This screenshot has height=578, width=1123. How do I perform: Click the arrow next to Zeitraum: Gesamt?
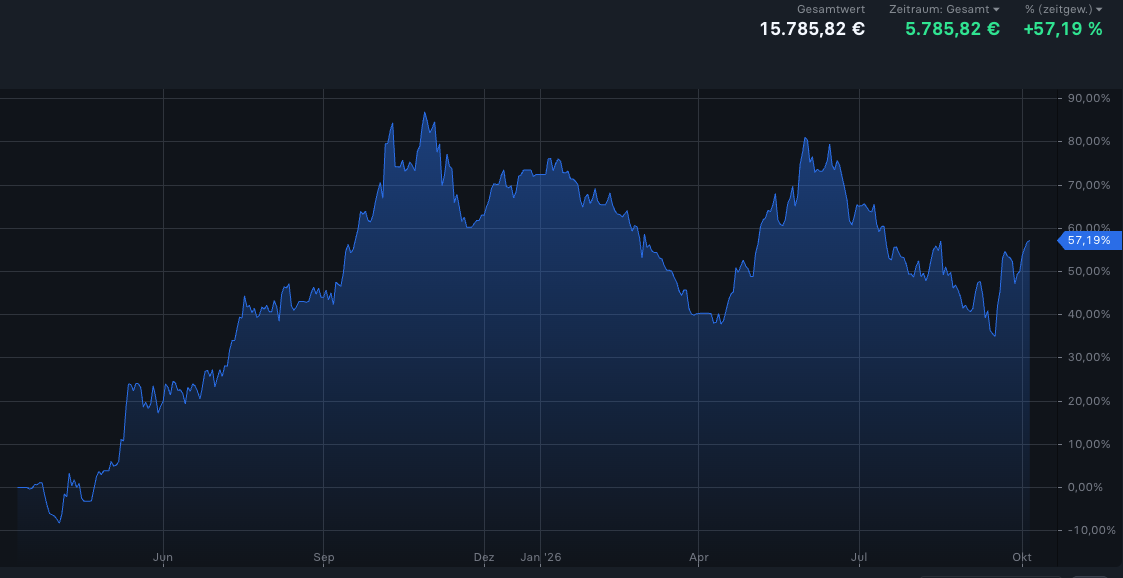(x=996, y=10)
